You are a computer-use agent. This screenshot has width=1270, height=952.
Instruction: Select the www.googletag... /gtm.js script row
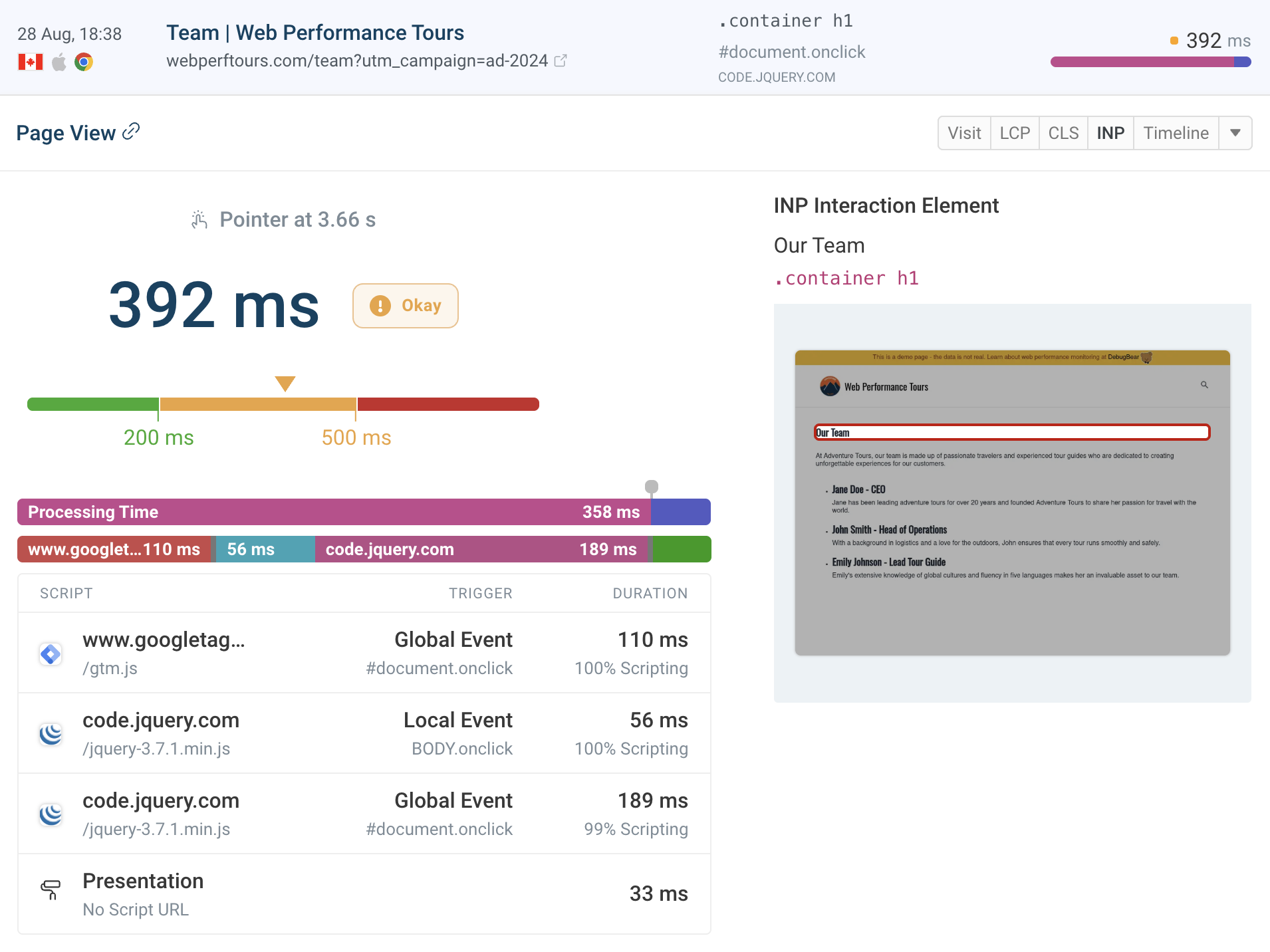[x=364, y=653]
